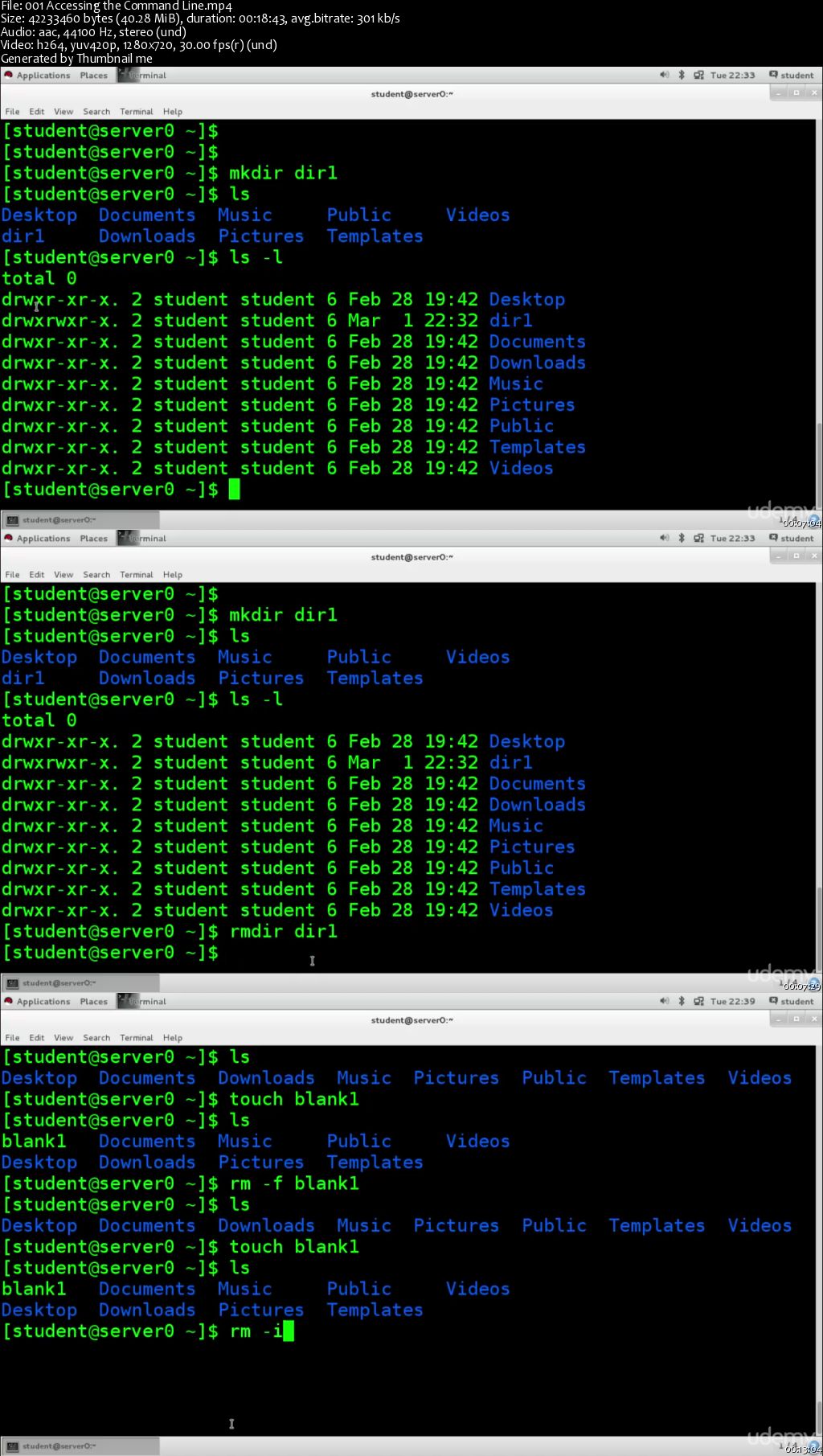Click 'rmdir dir1' command in the middle frame
The image size is (823, 1456).
tap(283, 931)
